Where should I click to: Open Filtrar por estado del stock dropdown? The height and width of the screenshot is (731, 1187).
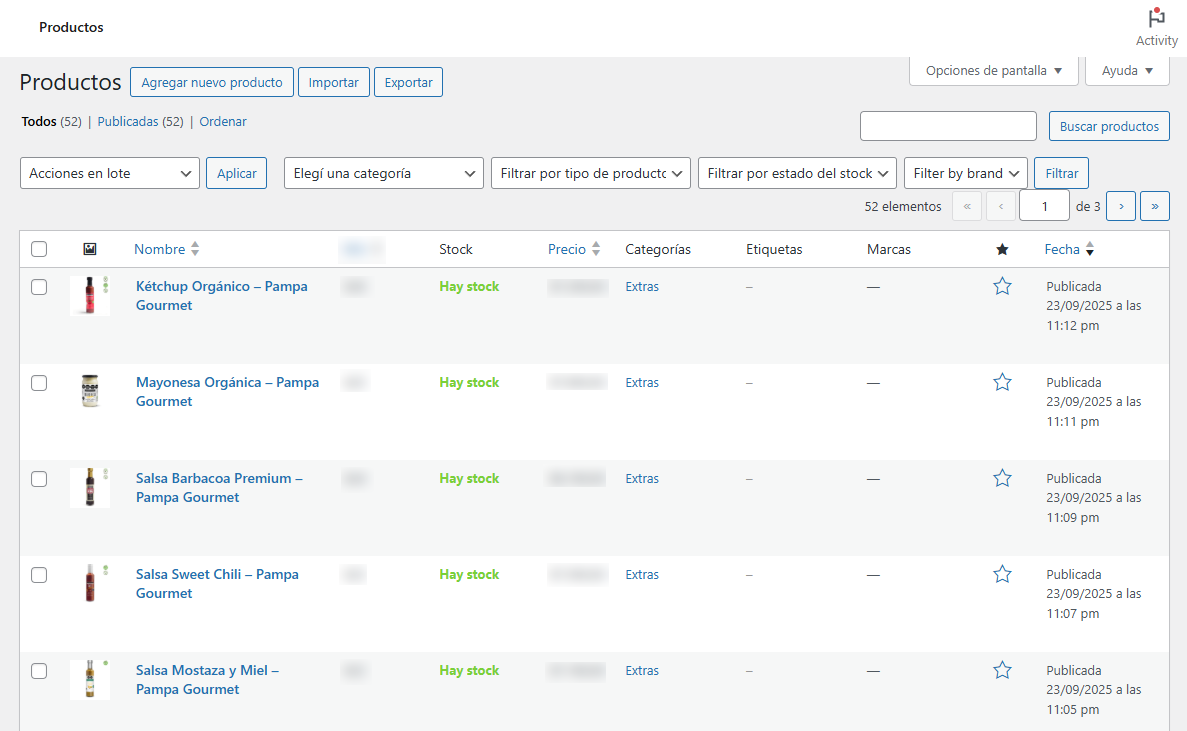pyautogui.click(x=796, y=173)
